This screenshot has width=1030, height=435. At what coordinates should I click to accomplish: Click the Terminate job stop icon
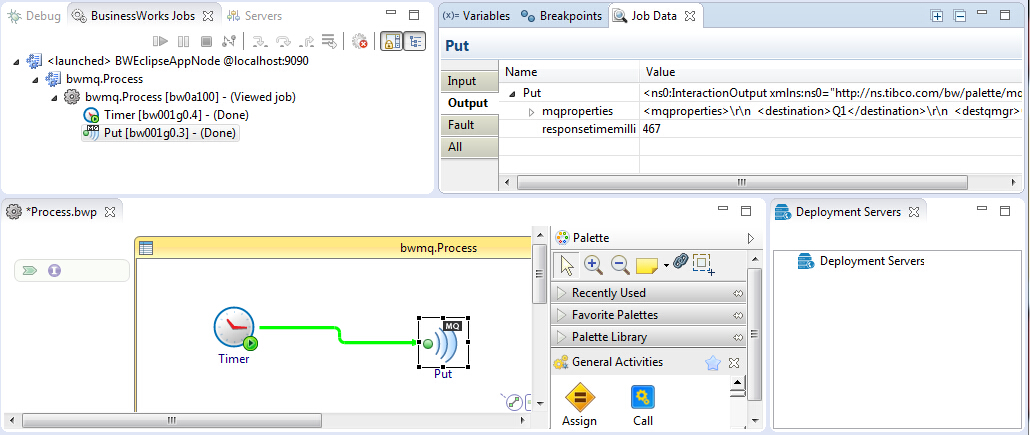tap(206, 41)
